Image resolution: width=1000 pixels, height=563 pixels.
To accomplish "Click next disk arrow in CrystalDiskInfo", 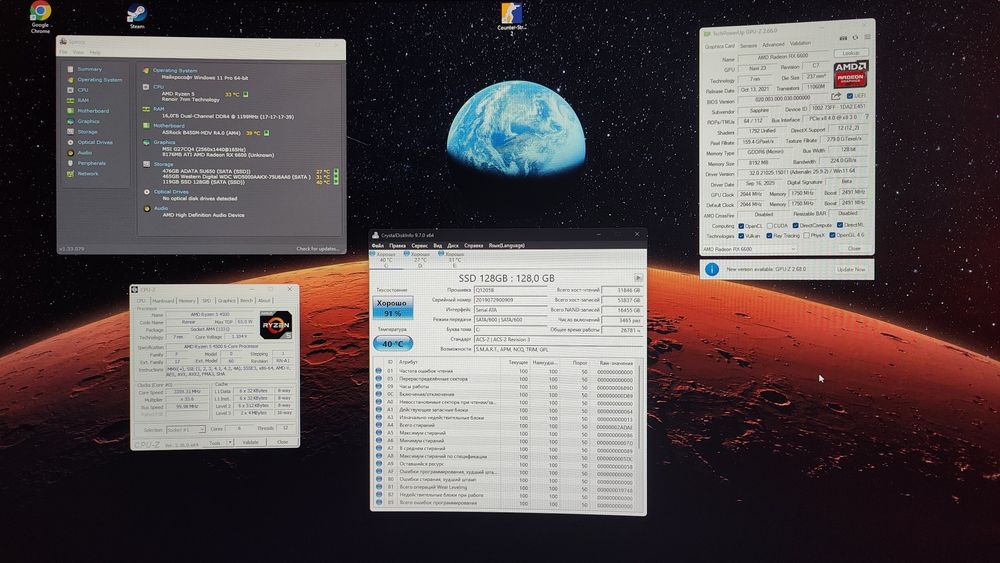I will tap(638, 278).
